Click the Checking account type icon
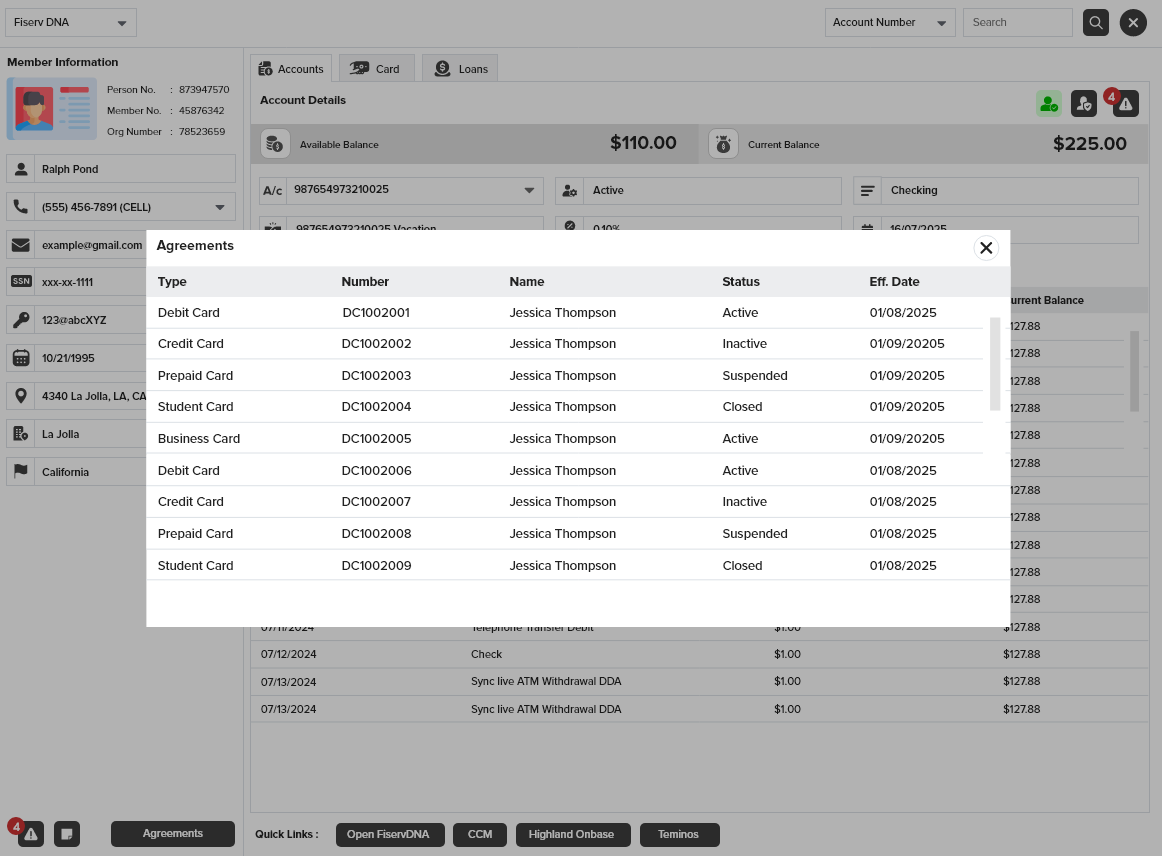Image resolution: width=1162 pixels, height=856 pixels. point(867,190)
